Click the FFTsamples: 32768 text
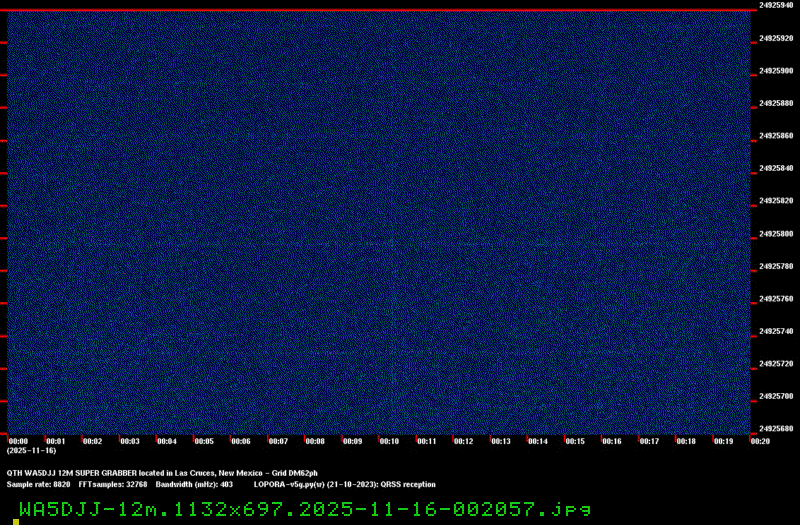The height and width of the screenshot is (525, 800). pyautogui.click(x=113, y=485)
